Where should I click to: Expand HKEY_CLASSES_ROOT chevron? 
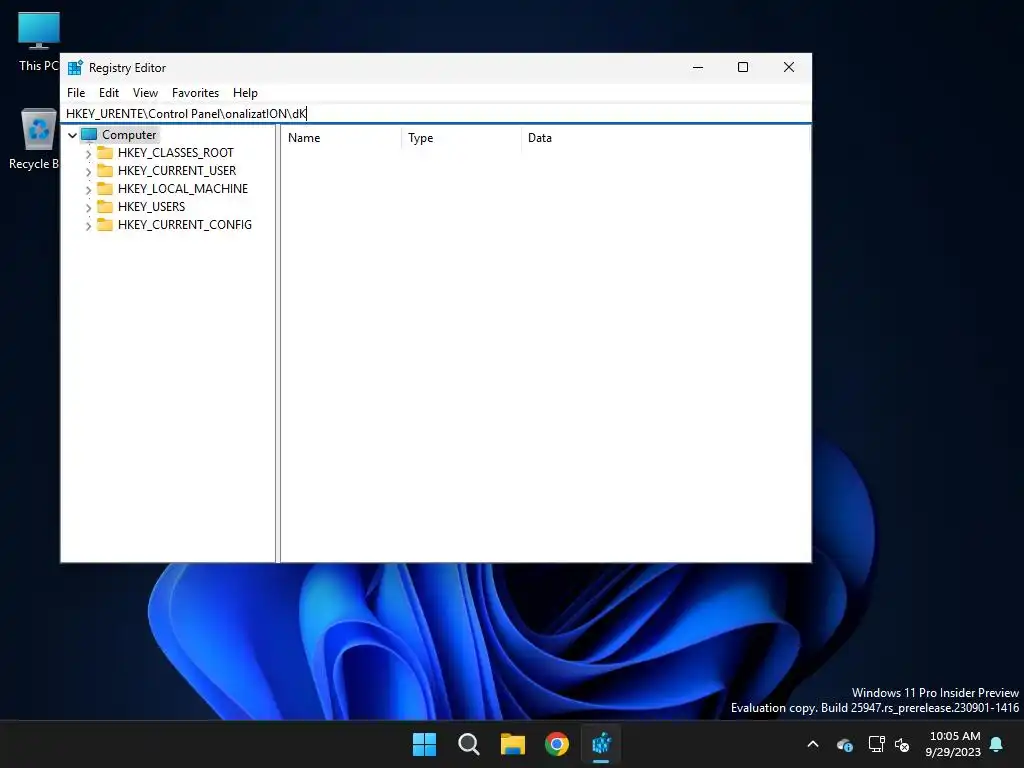coord(89,153)
